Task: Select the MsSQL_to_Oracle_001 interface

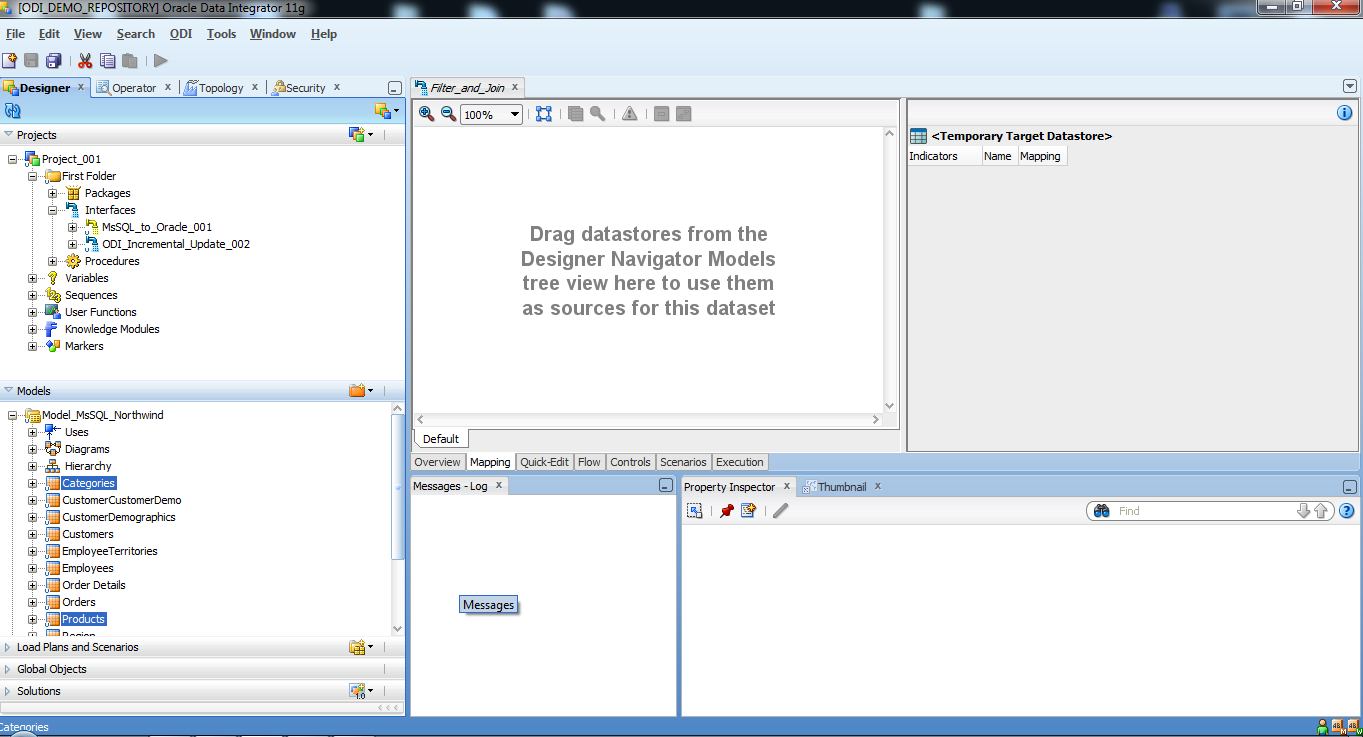Action: 157,227
